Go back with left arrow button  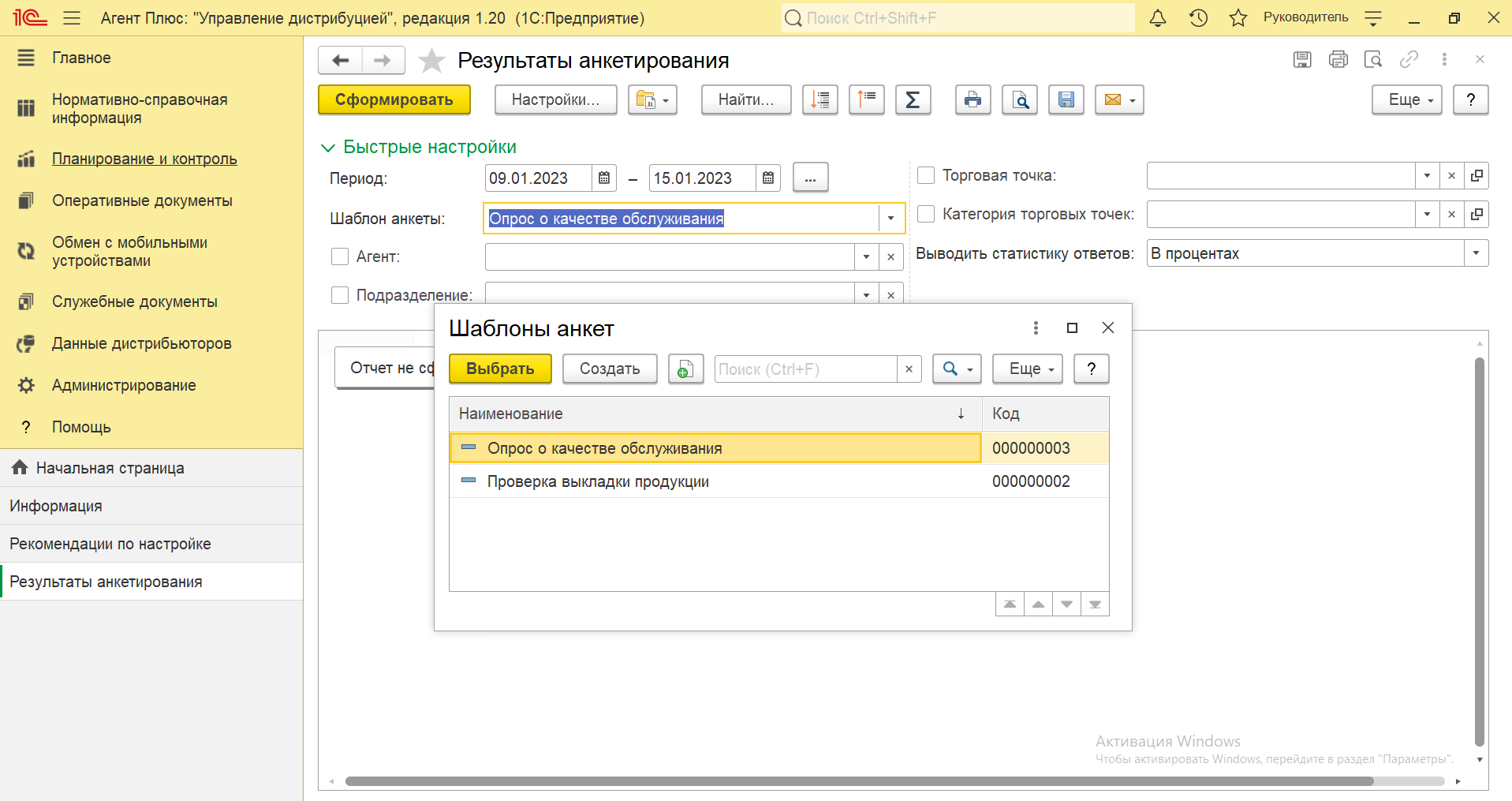[x=340, y=60]
